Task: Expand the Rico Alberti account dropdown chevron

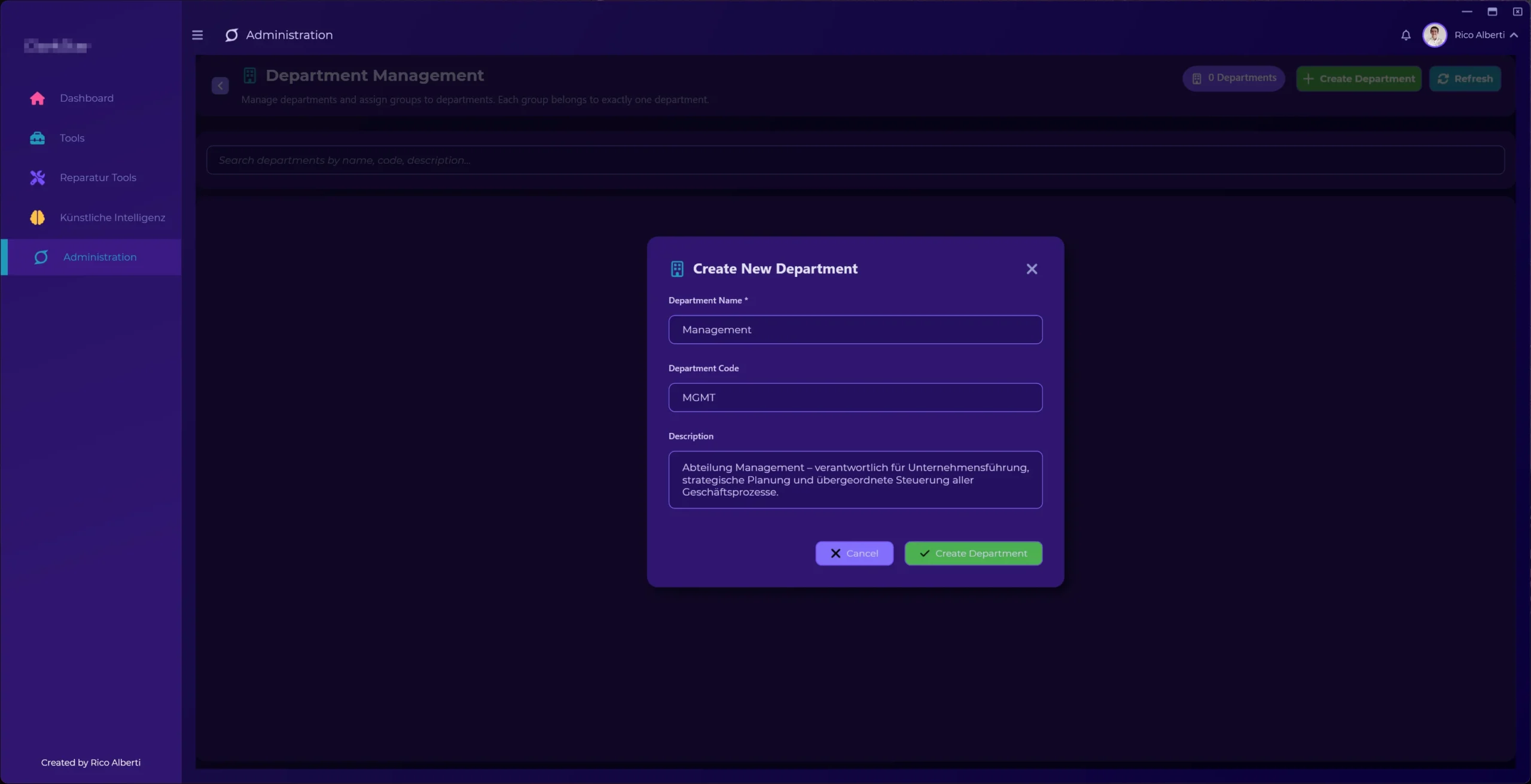Action: [1514, 35]
